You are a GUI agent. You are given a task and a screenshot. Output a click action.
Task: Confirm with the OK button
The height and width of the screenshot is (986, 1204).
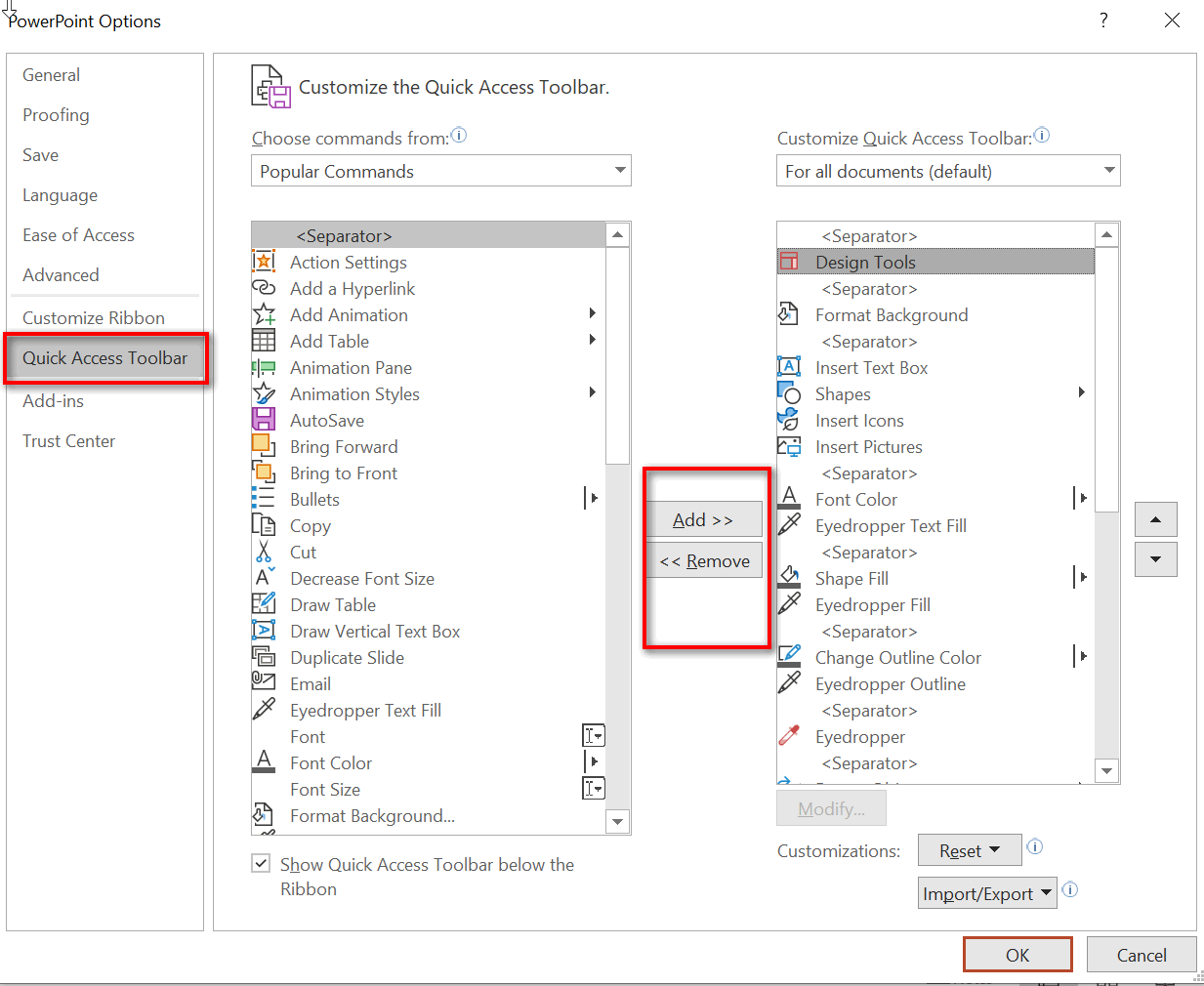click(1017, 955)
